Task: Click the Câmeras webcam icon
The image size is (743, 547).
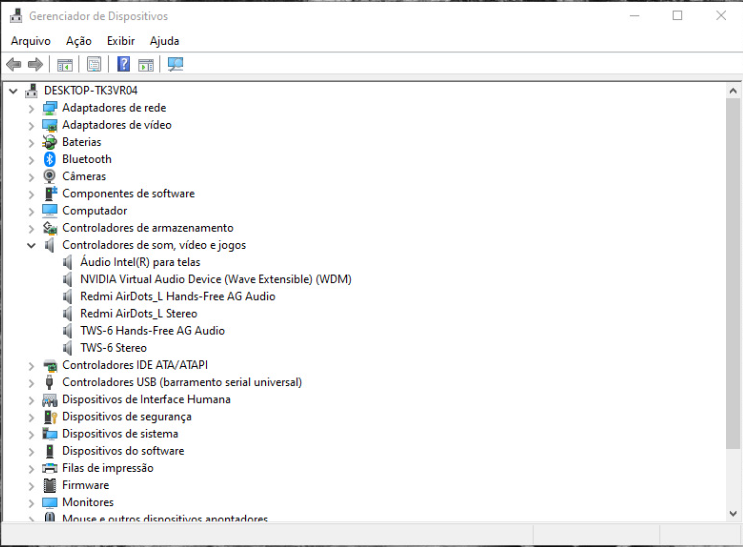Action: [50, 176]
